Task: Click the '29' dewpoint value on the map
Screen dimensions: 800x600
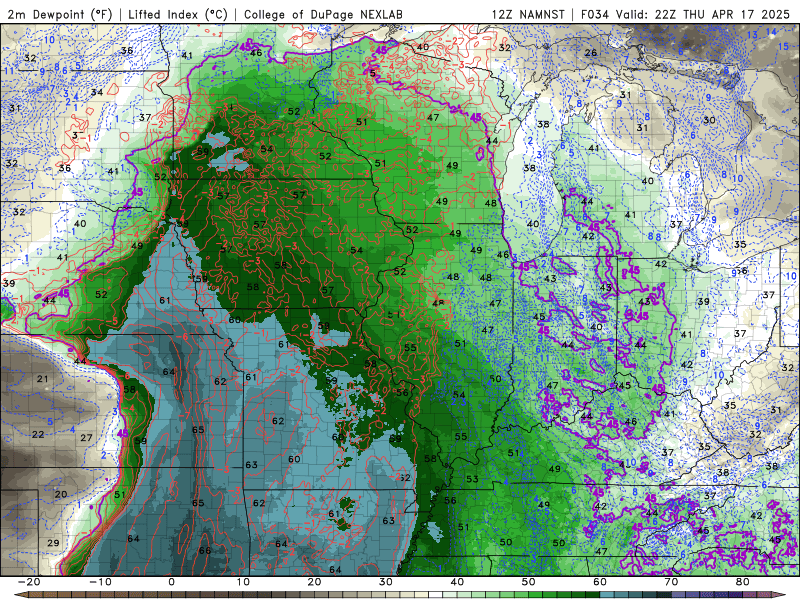Action: pos(53,543)
